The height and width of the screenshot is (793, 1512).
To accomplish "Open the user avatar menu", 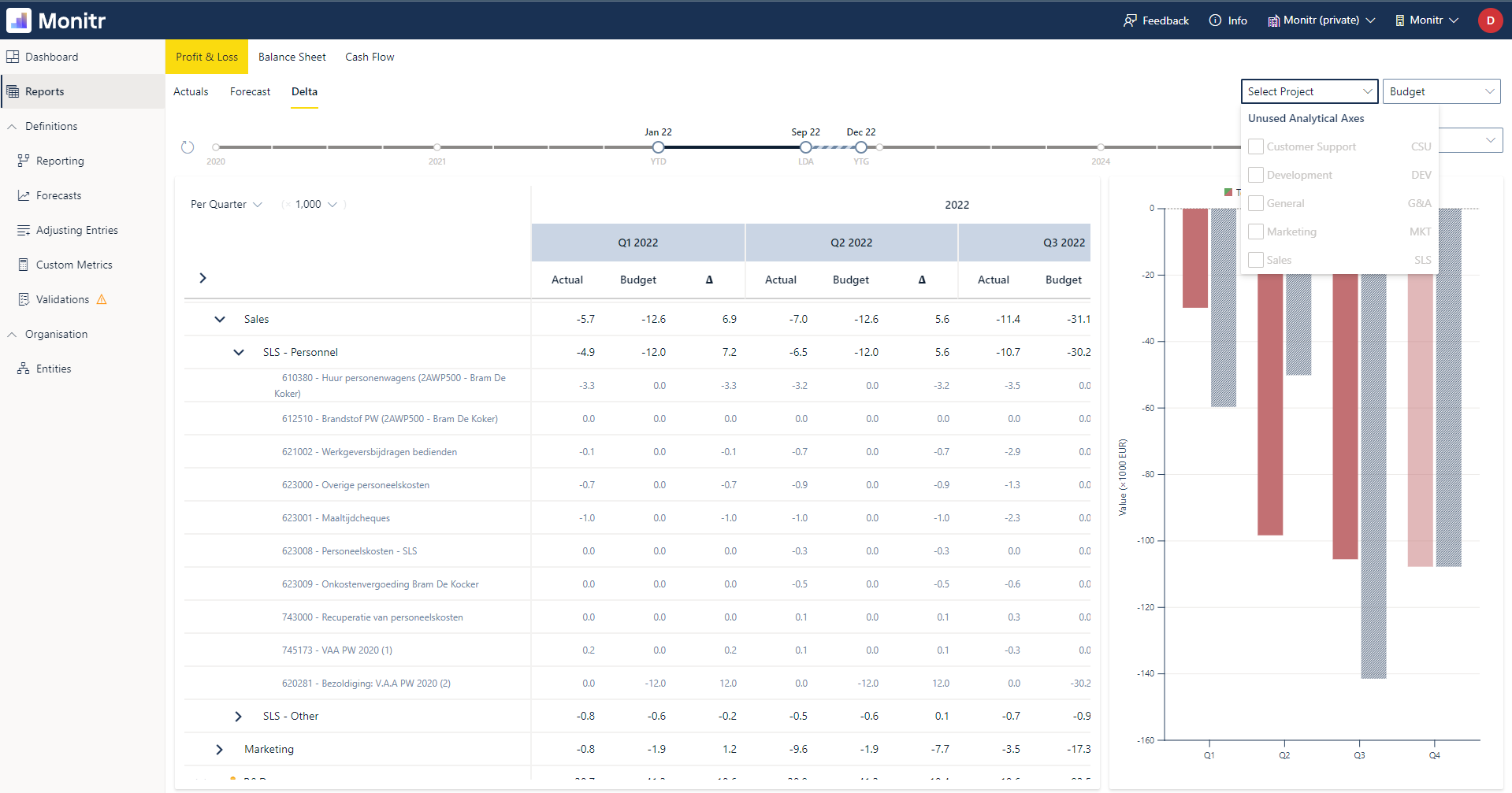I will [1490, 20].
